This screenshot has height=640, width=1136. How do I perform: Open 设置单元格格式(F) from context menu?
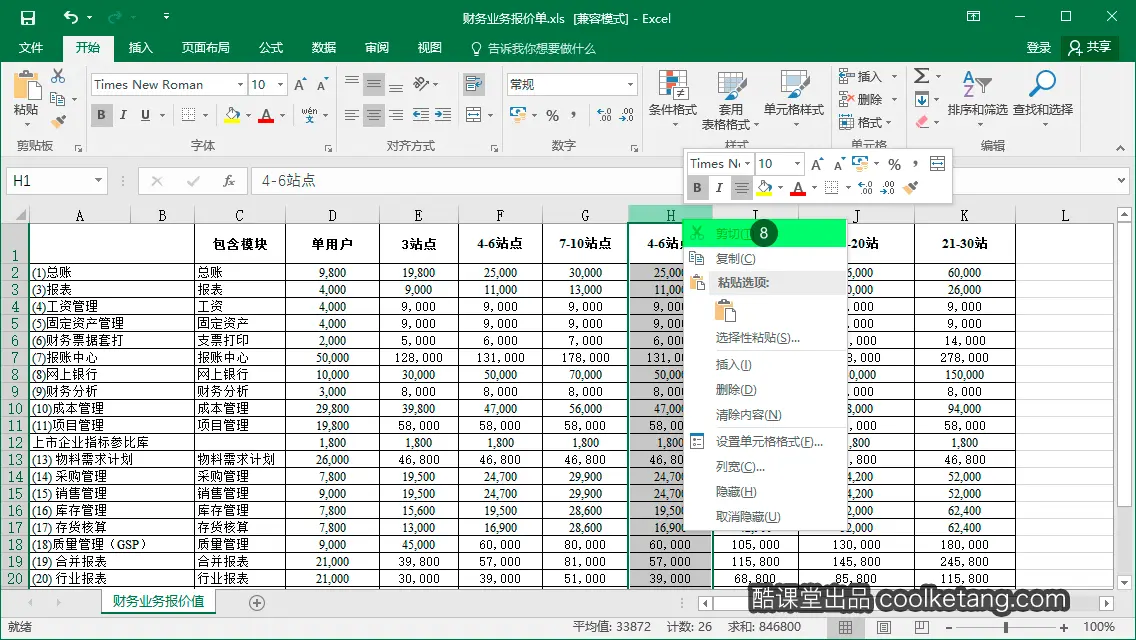tap(765, 441)
